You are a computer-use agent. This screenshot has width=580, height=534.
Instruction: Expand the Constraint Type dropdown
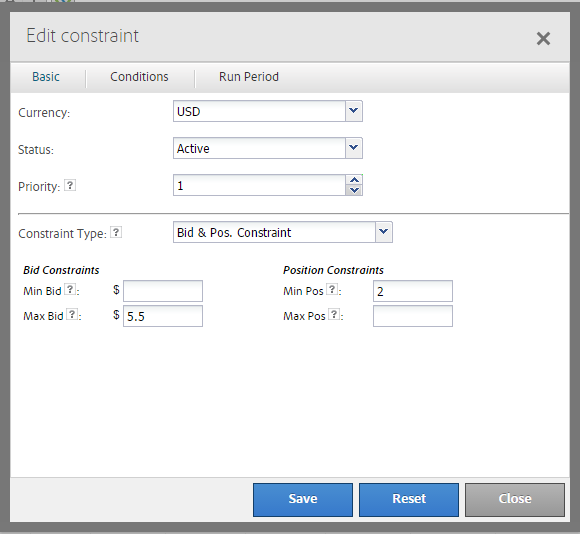tap(384, 232)
